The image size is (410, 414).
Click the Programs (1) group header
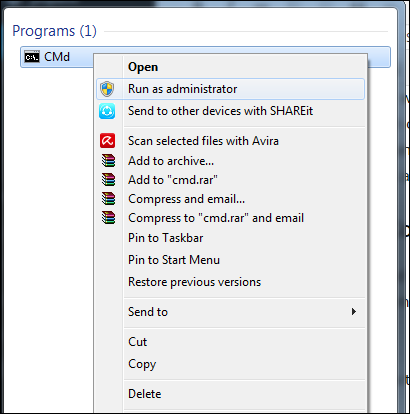(x=54, y=31)
